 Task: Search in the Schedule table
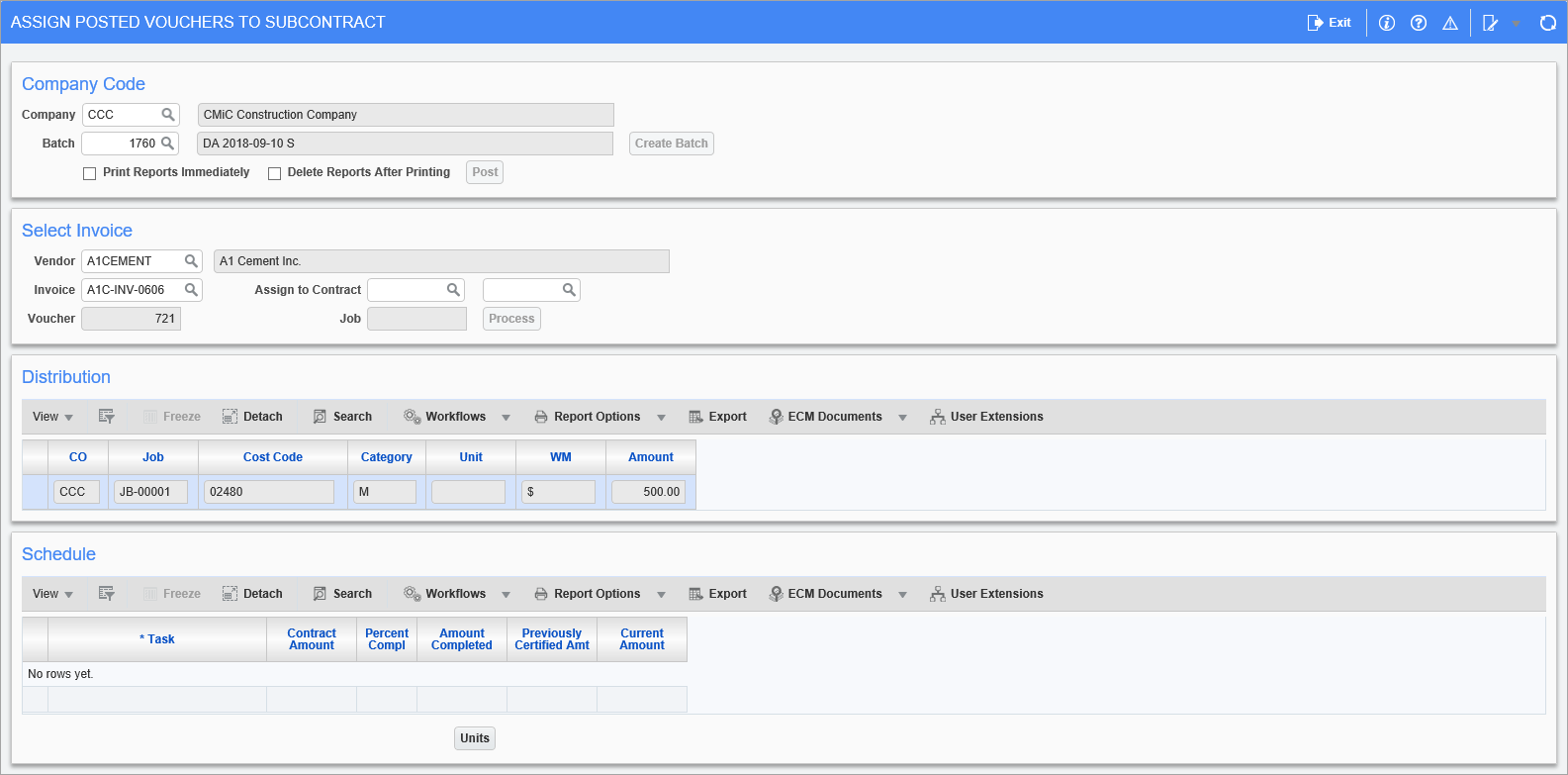[342, 594]
